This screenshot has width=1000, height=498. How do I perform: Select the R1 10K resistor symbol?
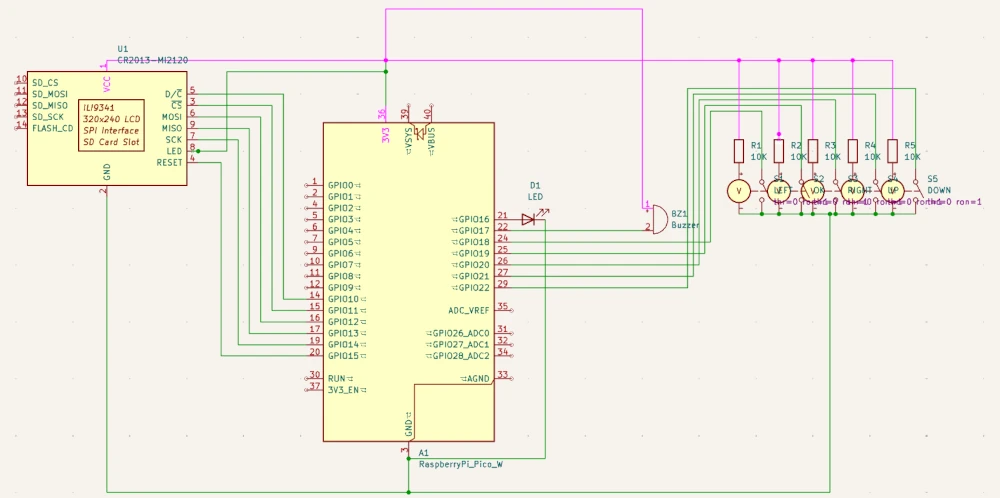(x=739, y=150)
